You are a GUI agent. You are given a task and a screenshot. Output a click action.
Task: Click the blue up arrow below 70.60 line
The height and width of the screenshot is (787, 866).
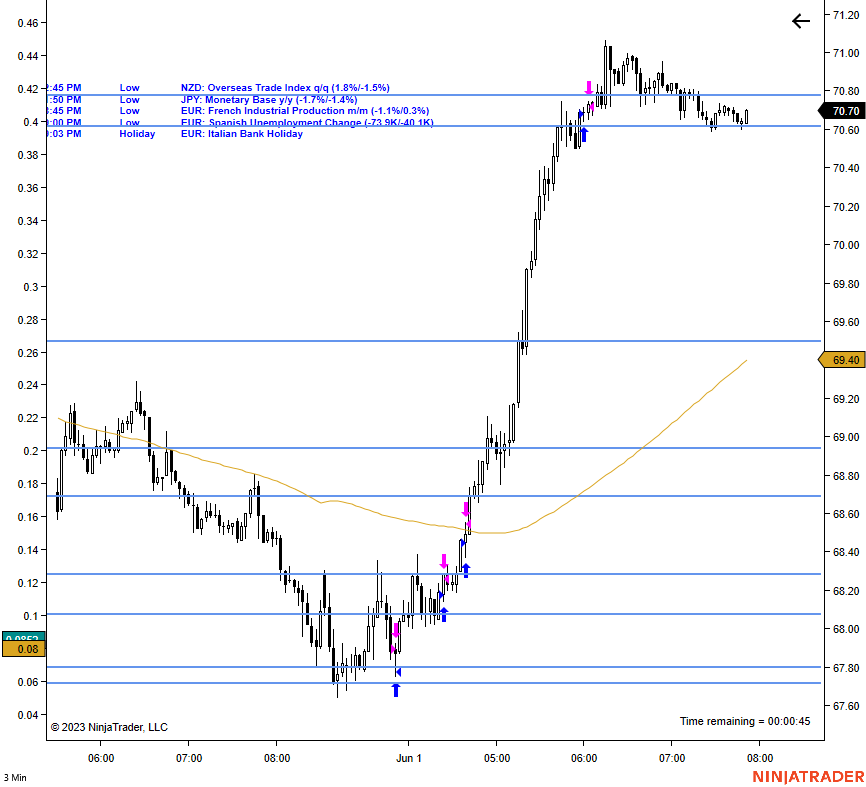pyautogui.click(x=584, y=135)
